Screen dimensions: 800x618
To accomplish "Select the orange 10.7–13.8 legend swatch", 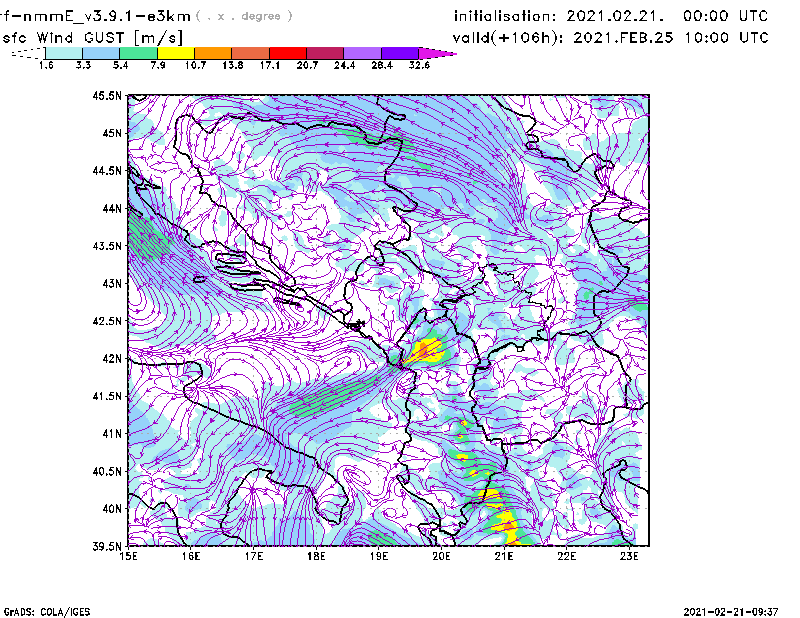I will tap(213, 53).
